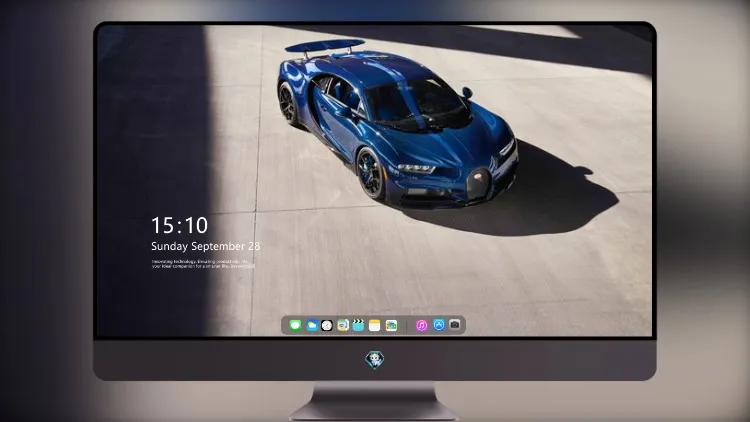Viewport: 750px width, 422px height.
Task: Open the green Messages app in the dock
Action: tap(296, 325)
